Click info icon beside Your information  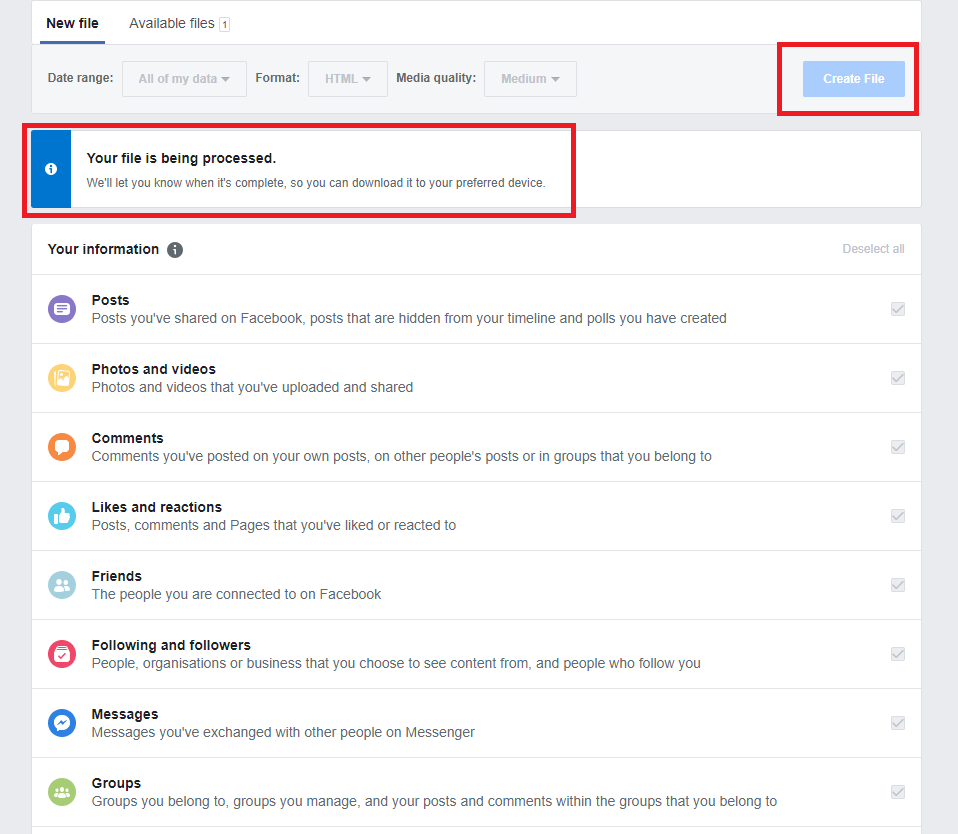point(175,250)
